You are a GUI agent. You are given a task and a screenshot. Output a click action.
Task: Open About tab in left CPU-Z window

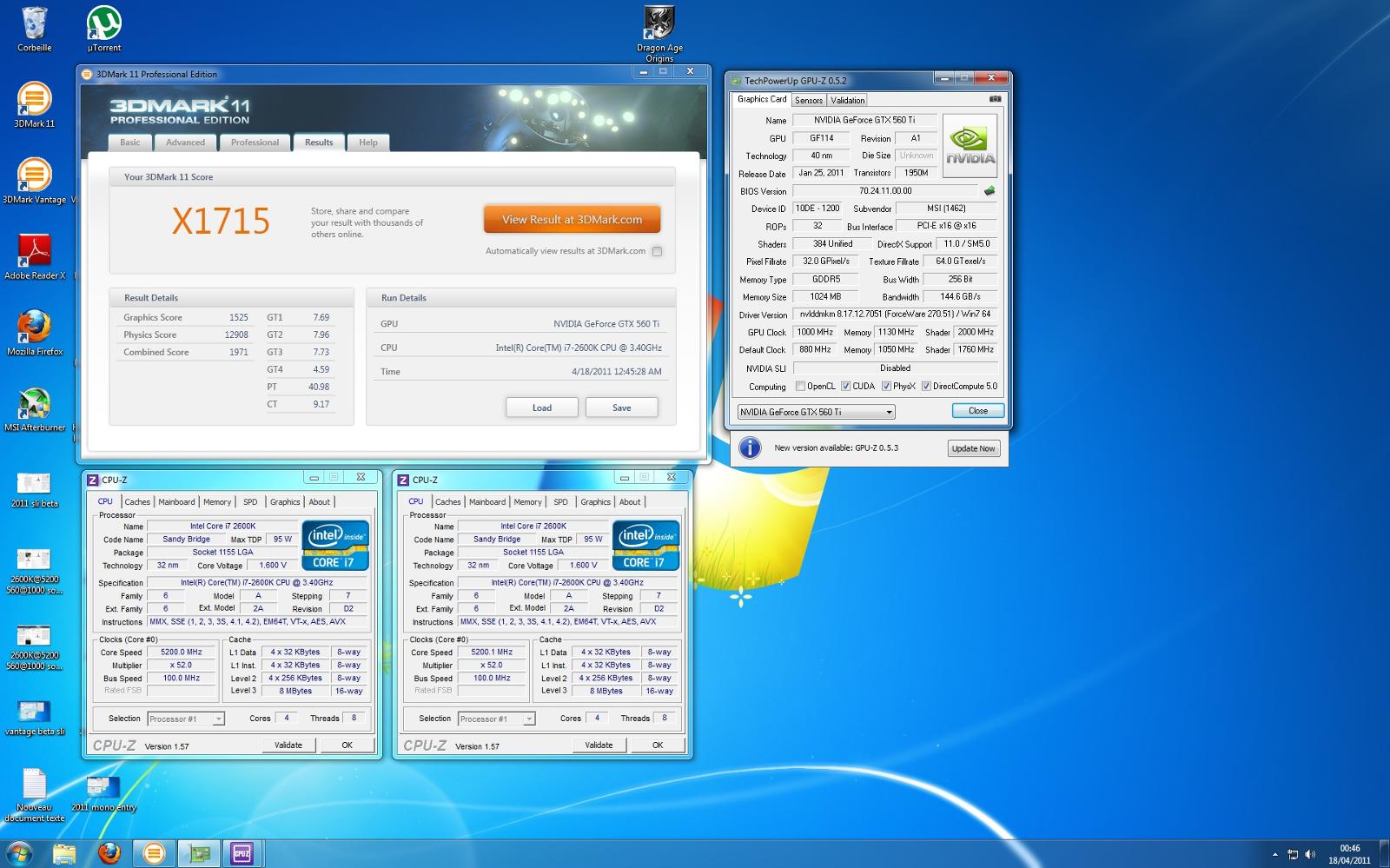(320, 502)
